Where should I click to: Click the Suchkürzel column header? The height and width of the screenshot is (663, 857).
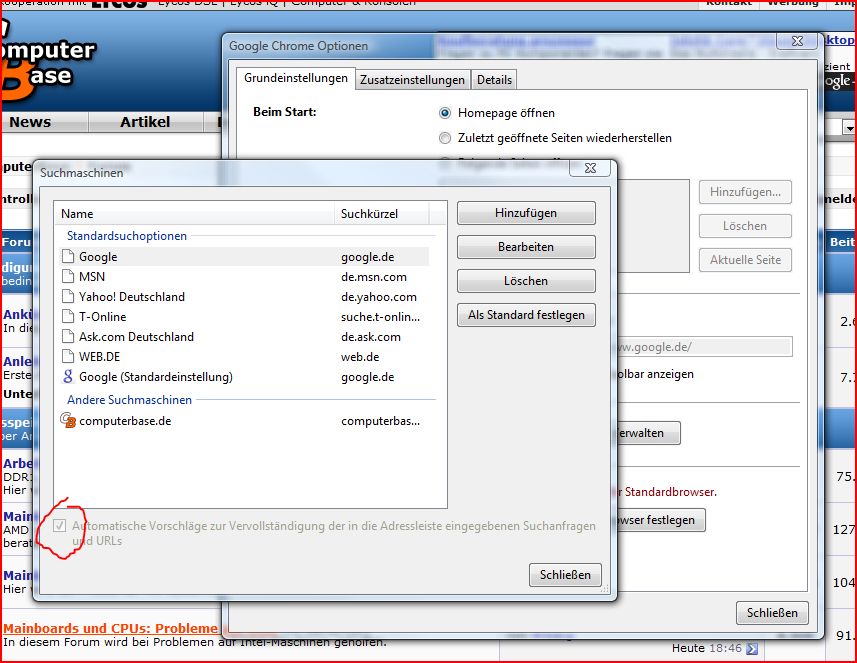(x=381, y=214)
